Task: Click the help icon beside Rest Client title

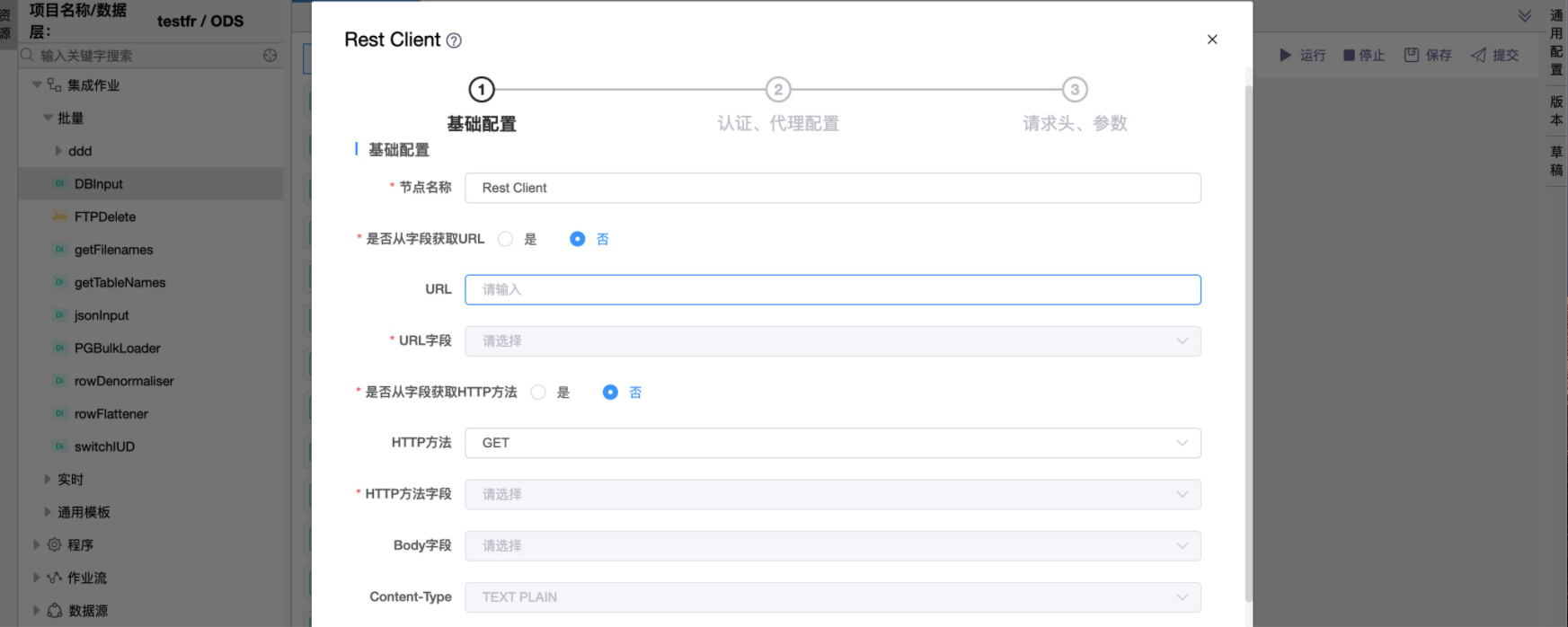Action: 454,40
